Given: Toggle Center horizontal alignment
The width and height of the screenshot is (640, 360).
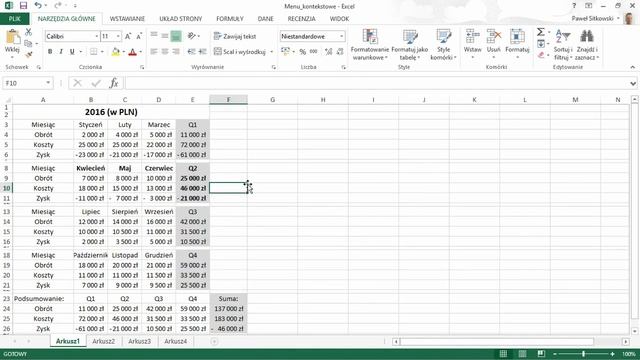Looking at the screenshot, I should tap(165, 52).
